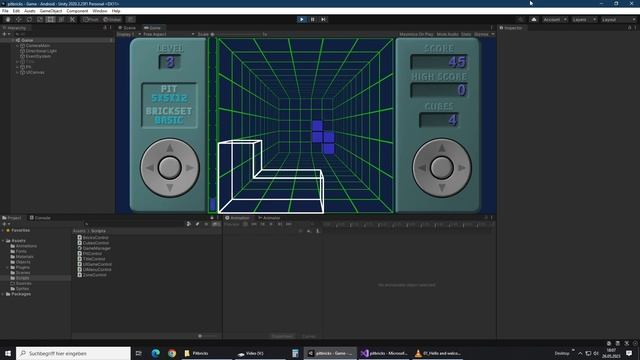Select the Scale tool
Image resolution: width=640 pixels, height=360 pixels.
pos(40,19)
